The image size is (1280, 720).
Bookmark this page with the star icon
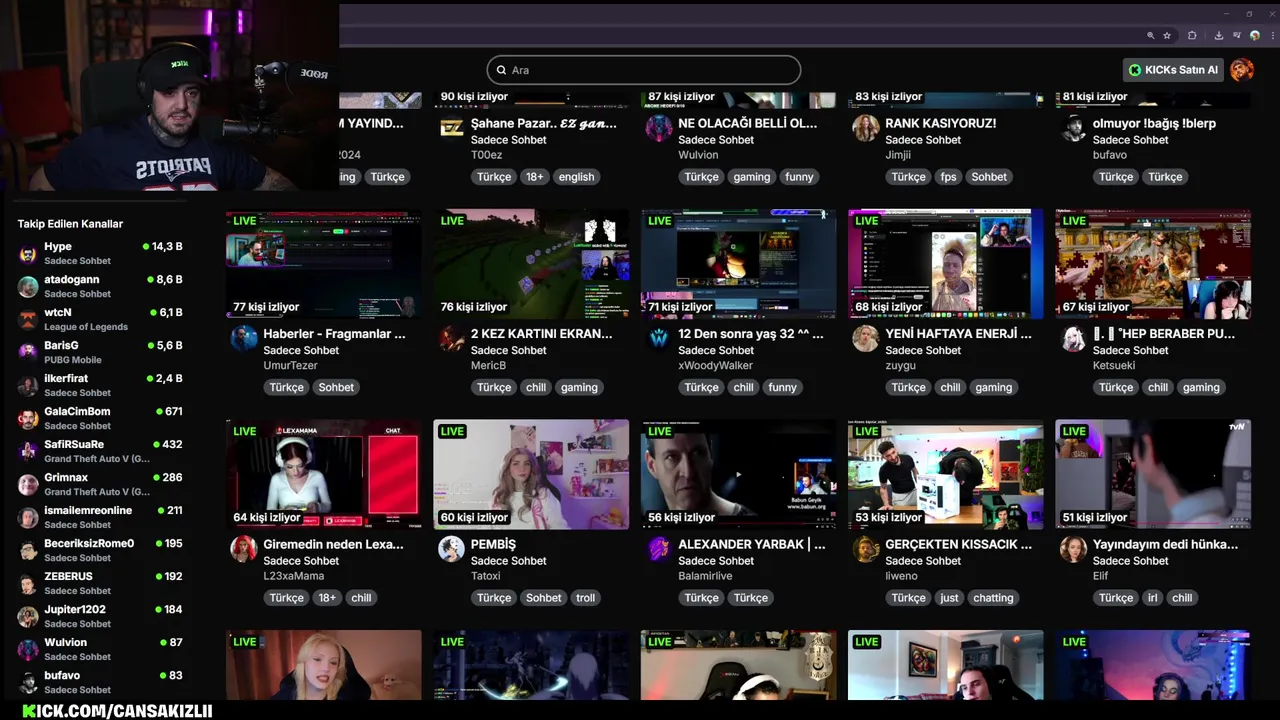[1167, 35]
